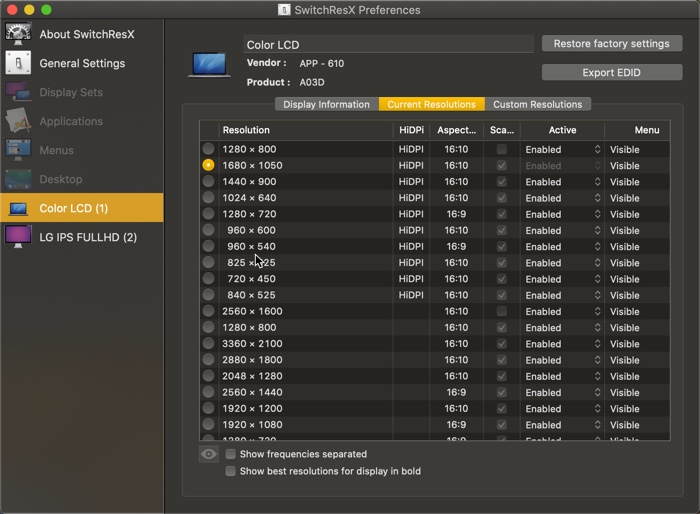Switch to the Current Resolutions tab
700x514 pixels.
[431, 104]
